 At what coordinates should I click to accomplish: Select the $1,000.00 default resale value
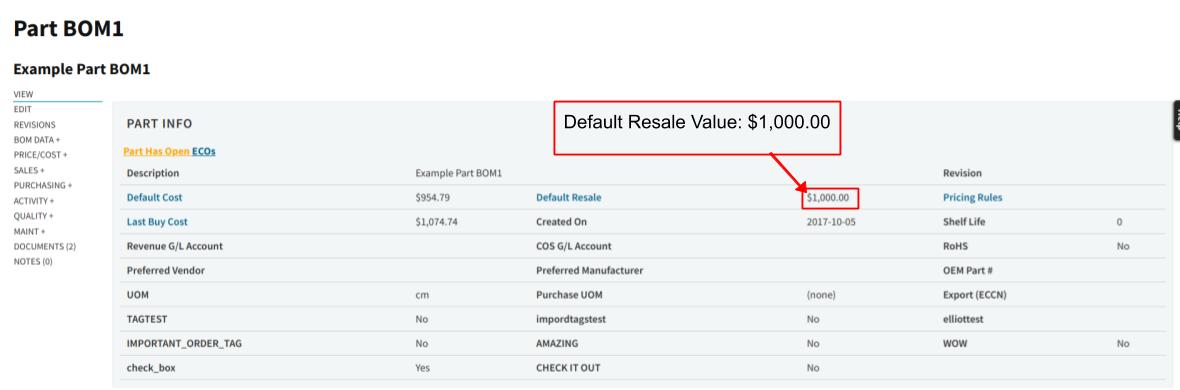click(828, 198)
